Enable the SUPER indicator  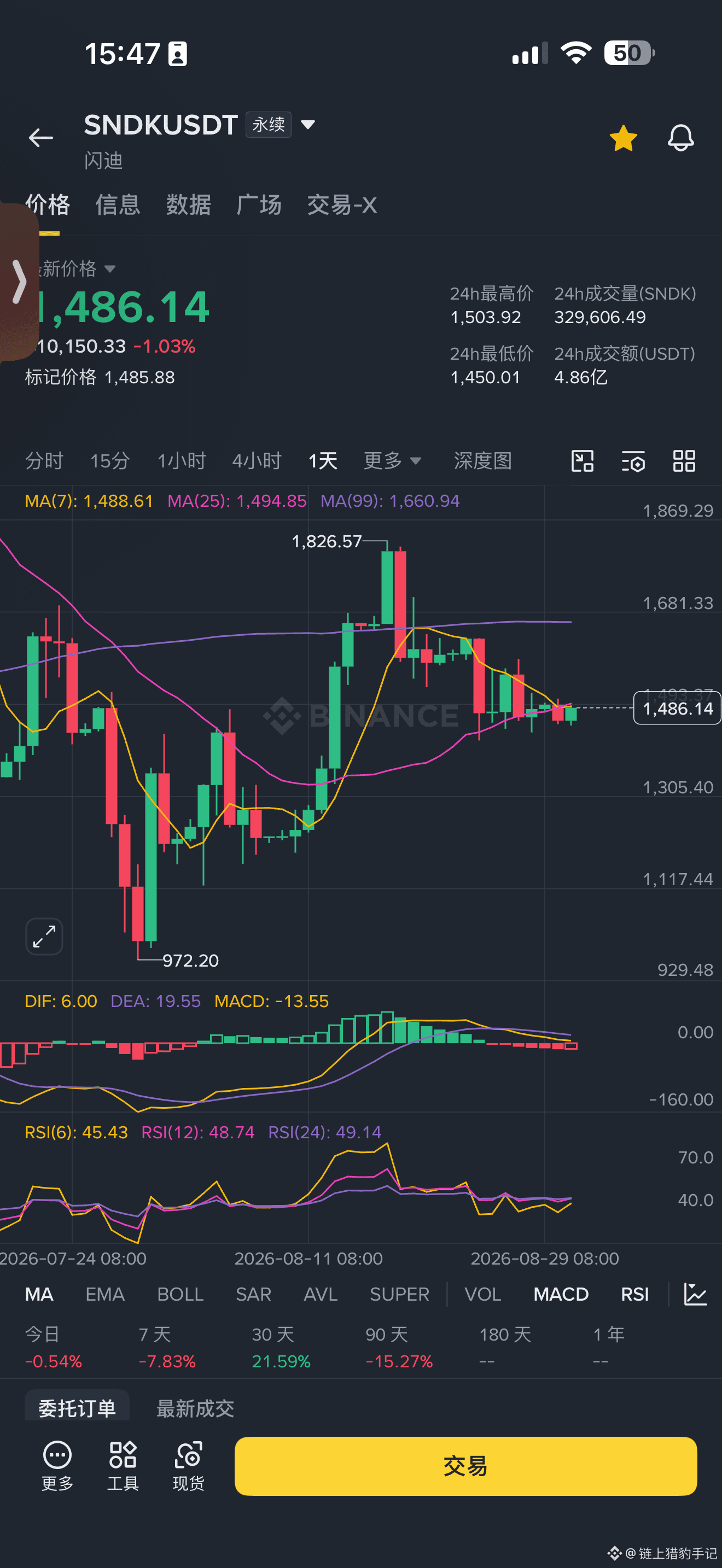pyautogui.click(x=399, y=1294)
